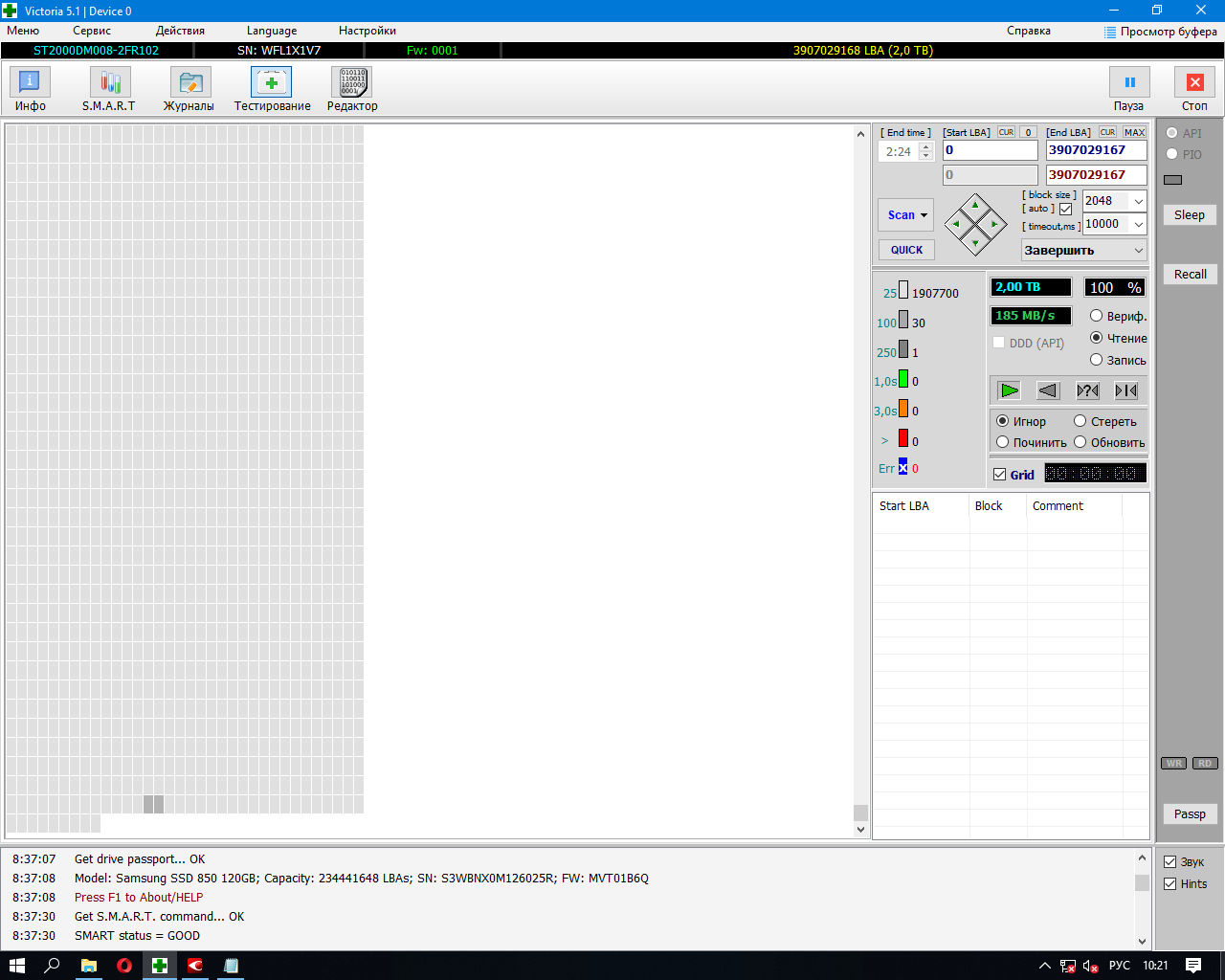Viewport: 1225px width, 980px height.
Task: Open the Журналы logs section
Action: 189,89
